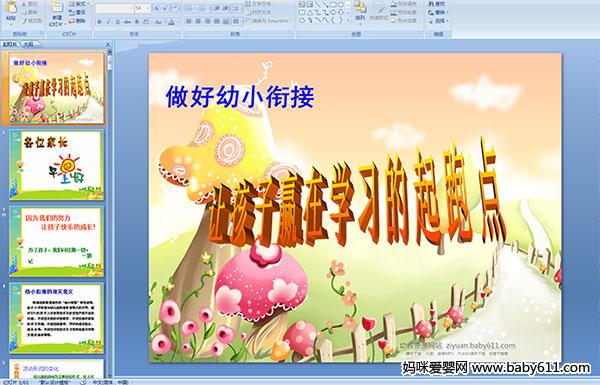This screenshot has width=600, height=385.
Task: Click the Cut scissors button
Action: 30,4
